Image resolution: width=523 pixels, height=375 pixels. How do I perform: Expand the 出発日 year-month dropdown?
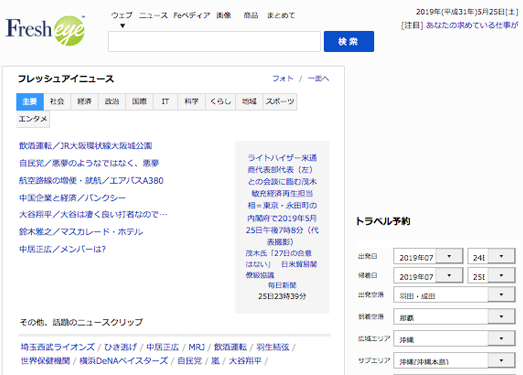428,256
